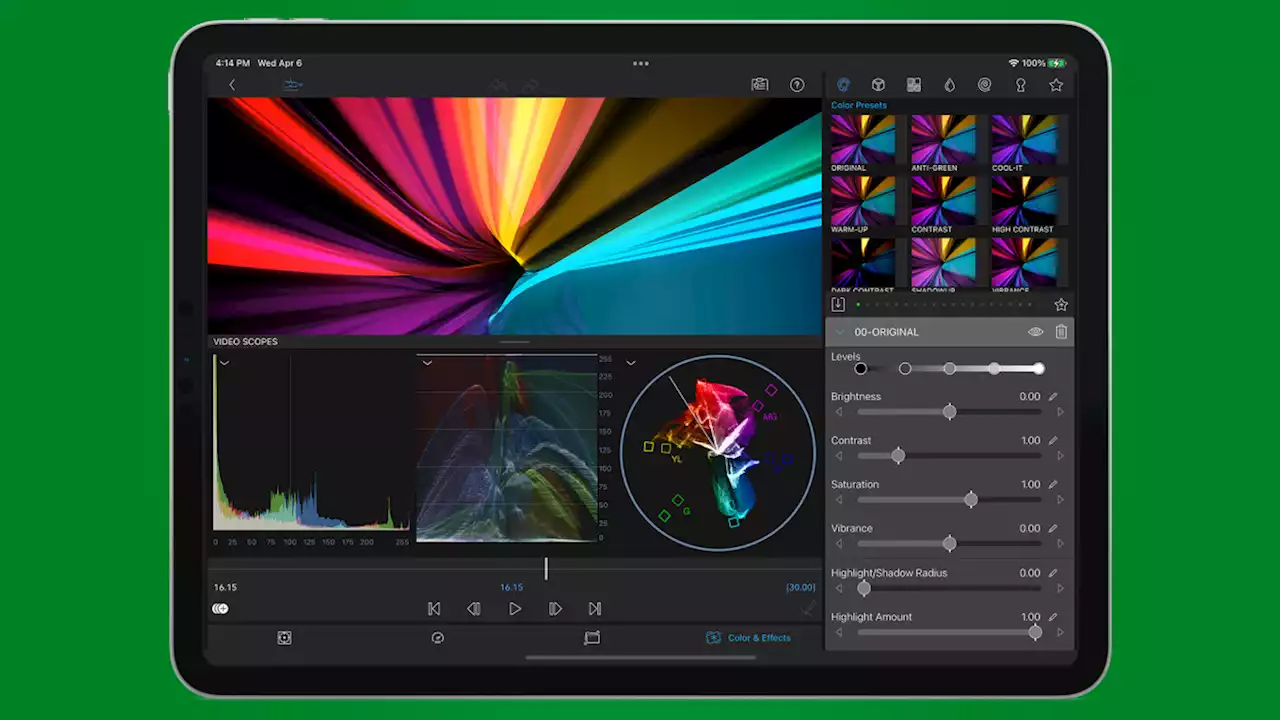
Task: Click the Wi-Fi status icon
Action: tap(1014, 63)
